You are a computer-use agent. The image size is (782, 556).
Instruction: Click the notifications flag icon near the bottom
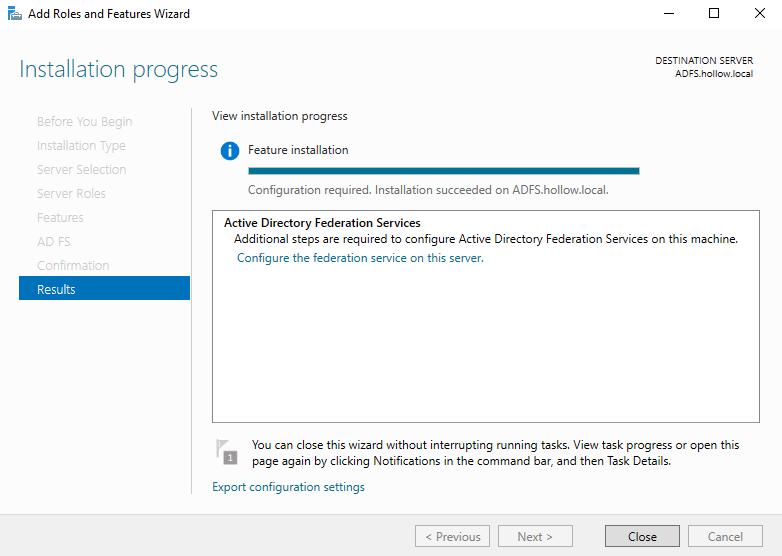click(x=227, y=452)
